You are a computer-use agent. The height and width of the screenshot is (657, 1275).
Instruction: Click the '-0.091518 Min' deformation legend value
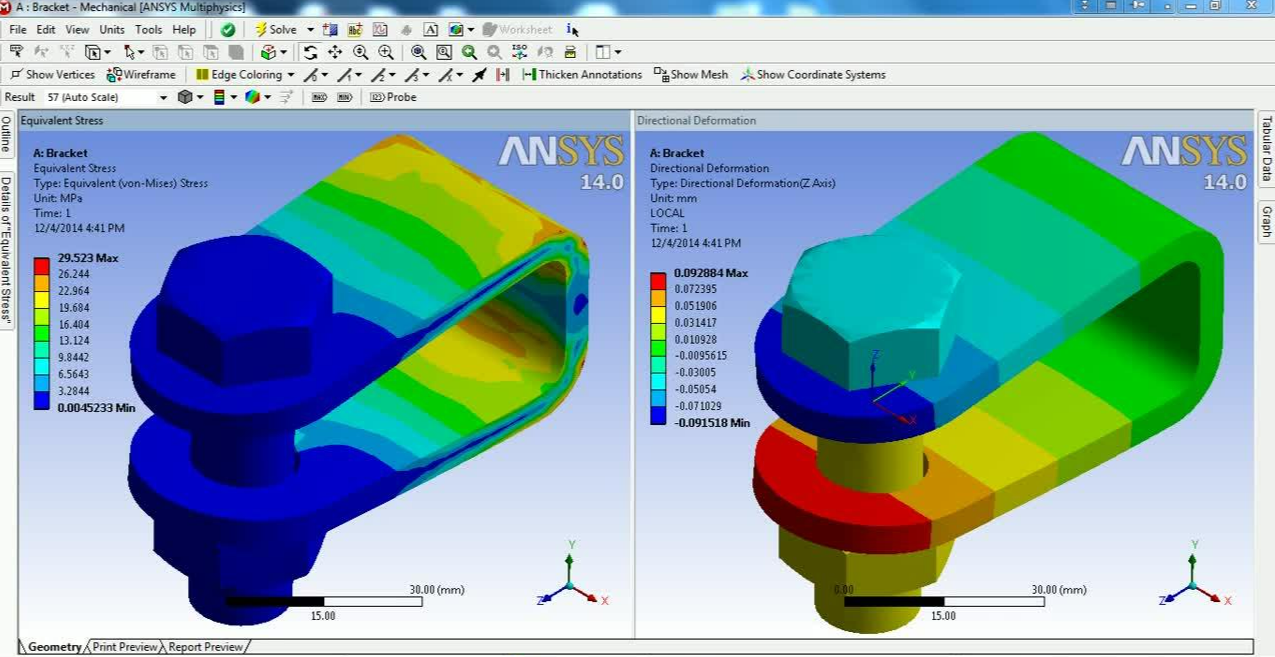(x=712, y=423)
